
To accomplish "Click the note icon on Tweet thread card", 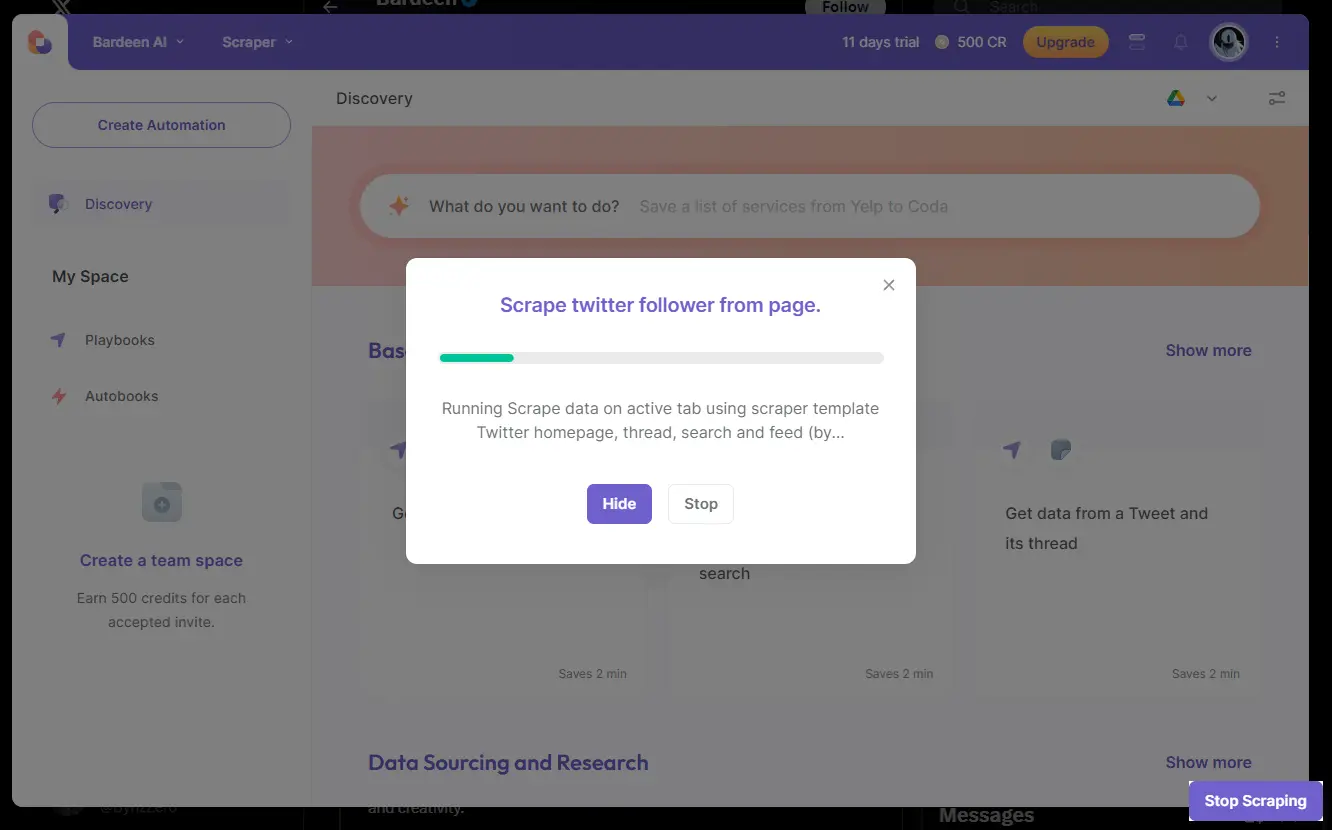I will pyautogui.click(x=1061, y=450).
